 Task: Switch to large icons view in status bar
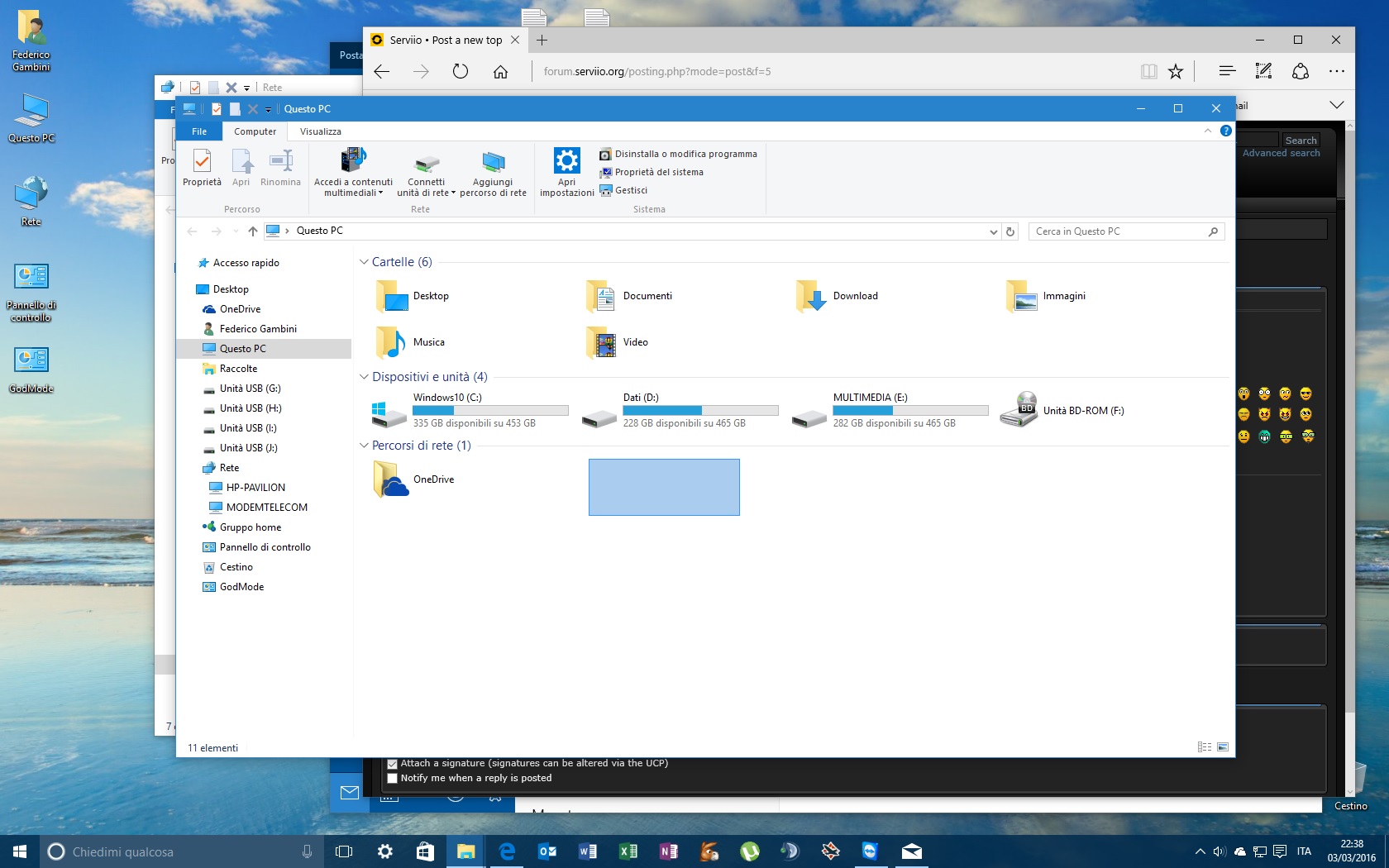click(1223, 747)
